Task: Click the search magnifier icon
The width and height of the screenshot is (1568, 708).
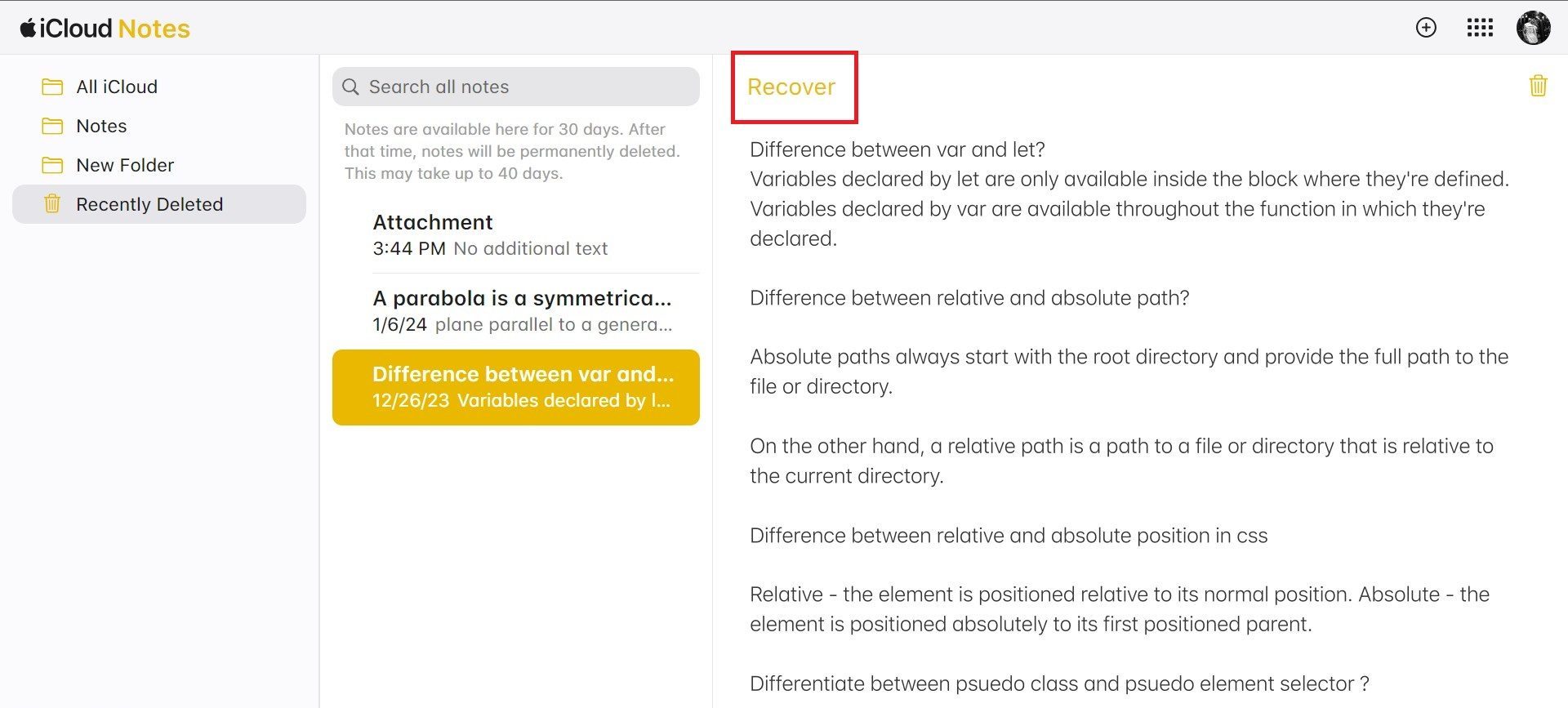Action: pos(350,87)
